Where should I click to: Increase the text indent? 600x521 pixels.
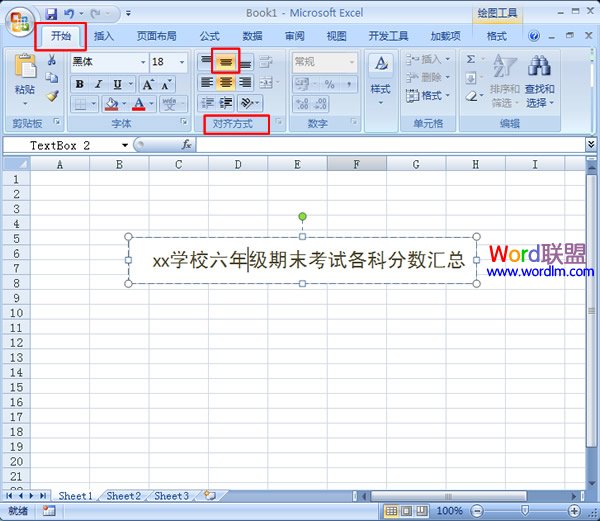tap(226, 103)
